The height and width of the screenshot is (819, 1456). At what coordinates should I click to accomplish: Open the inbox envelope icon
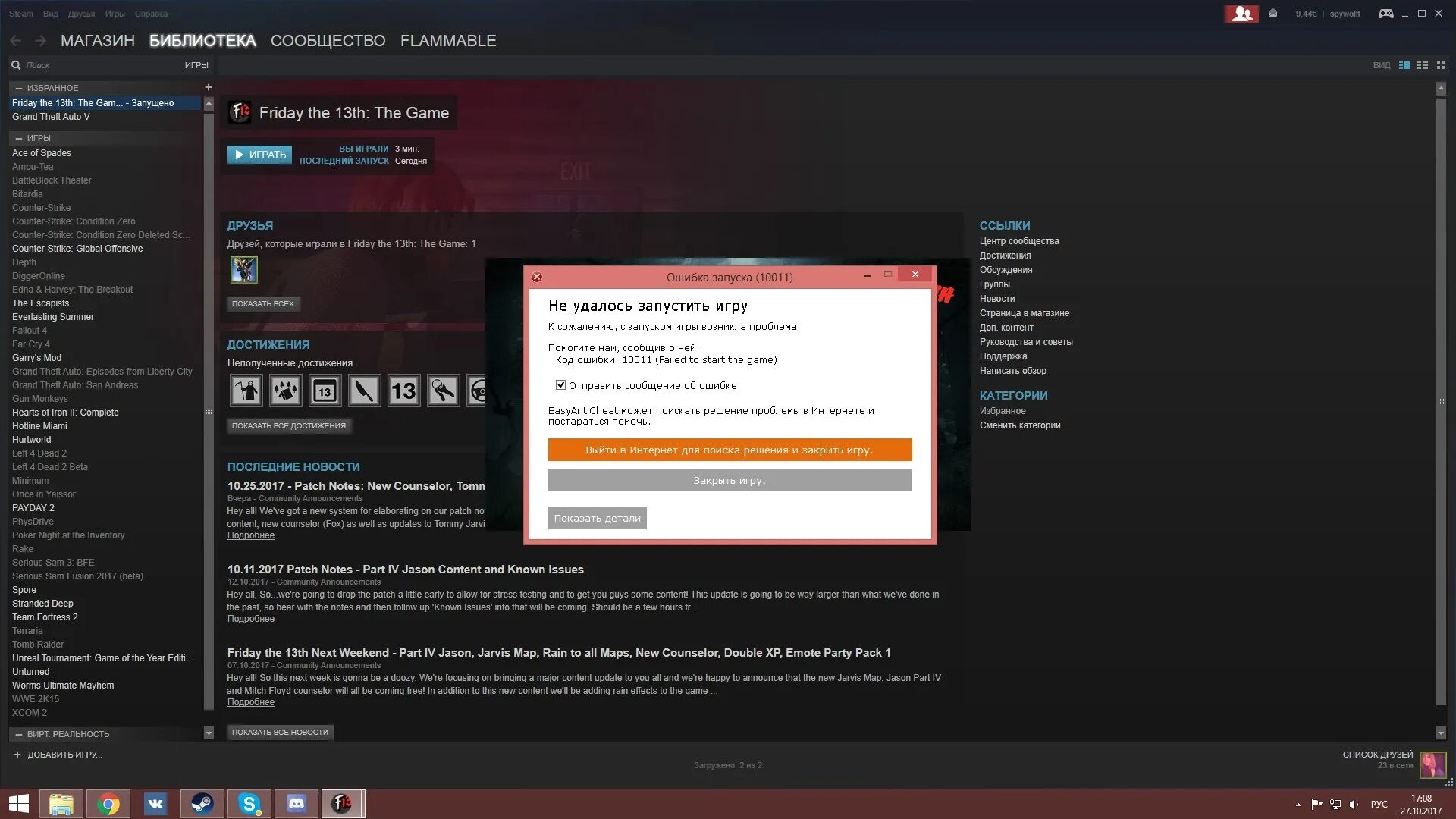pyautogui.click(x=1273, y=14)
